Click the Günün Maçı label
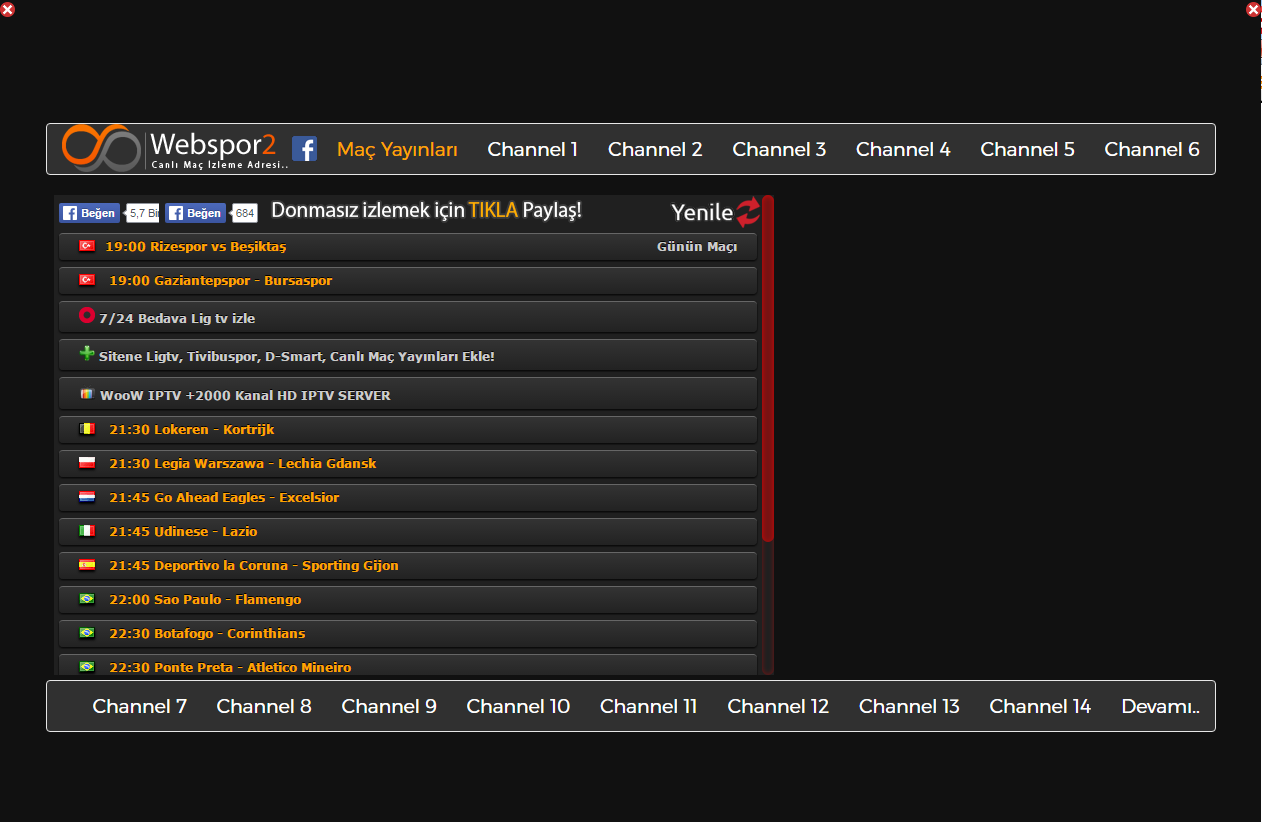This screenshot has height=822, width=1262. point(697,247)
